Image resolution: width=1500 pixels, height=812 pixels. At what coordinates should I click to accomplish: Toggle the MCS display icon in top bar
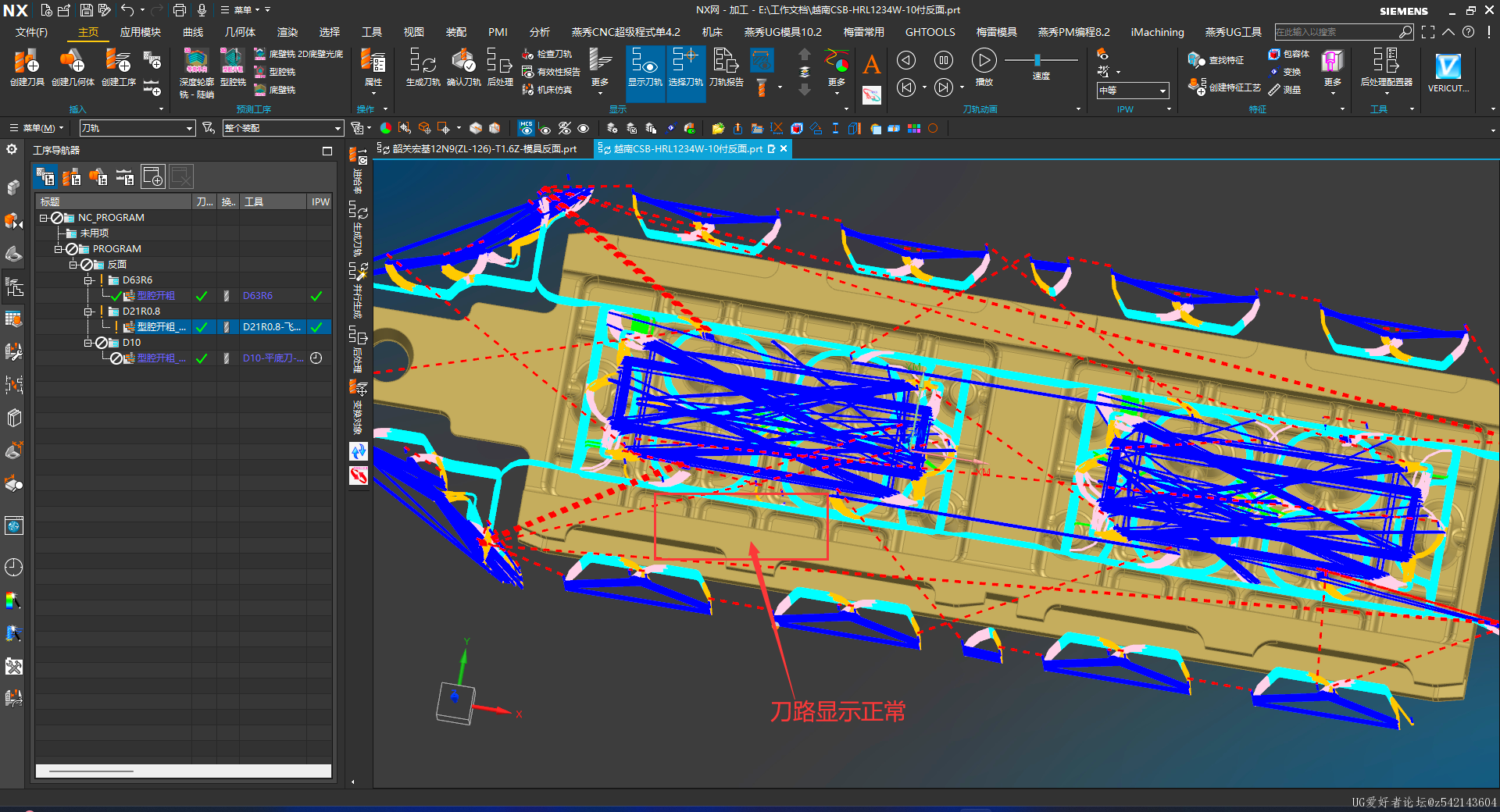[x=526, y=128]
